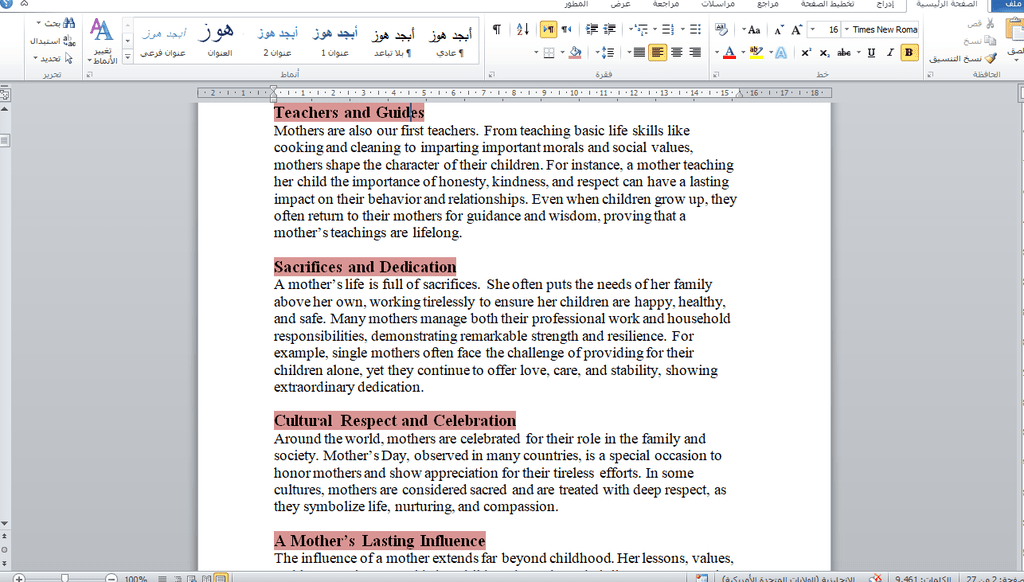
Task: Show paragraph marks pilcrow icon
Action: (x=497, y=29)
